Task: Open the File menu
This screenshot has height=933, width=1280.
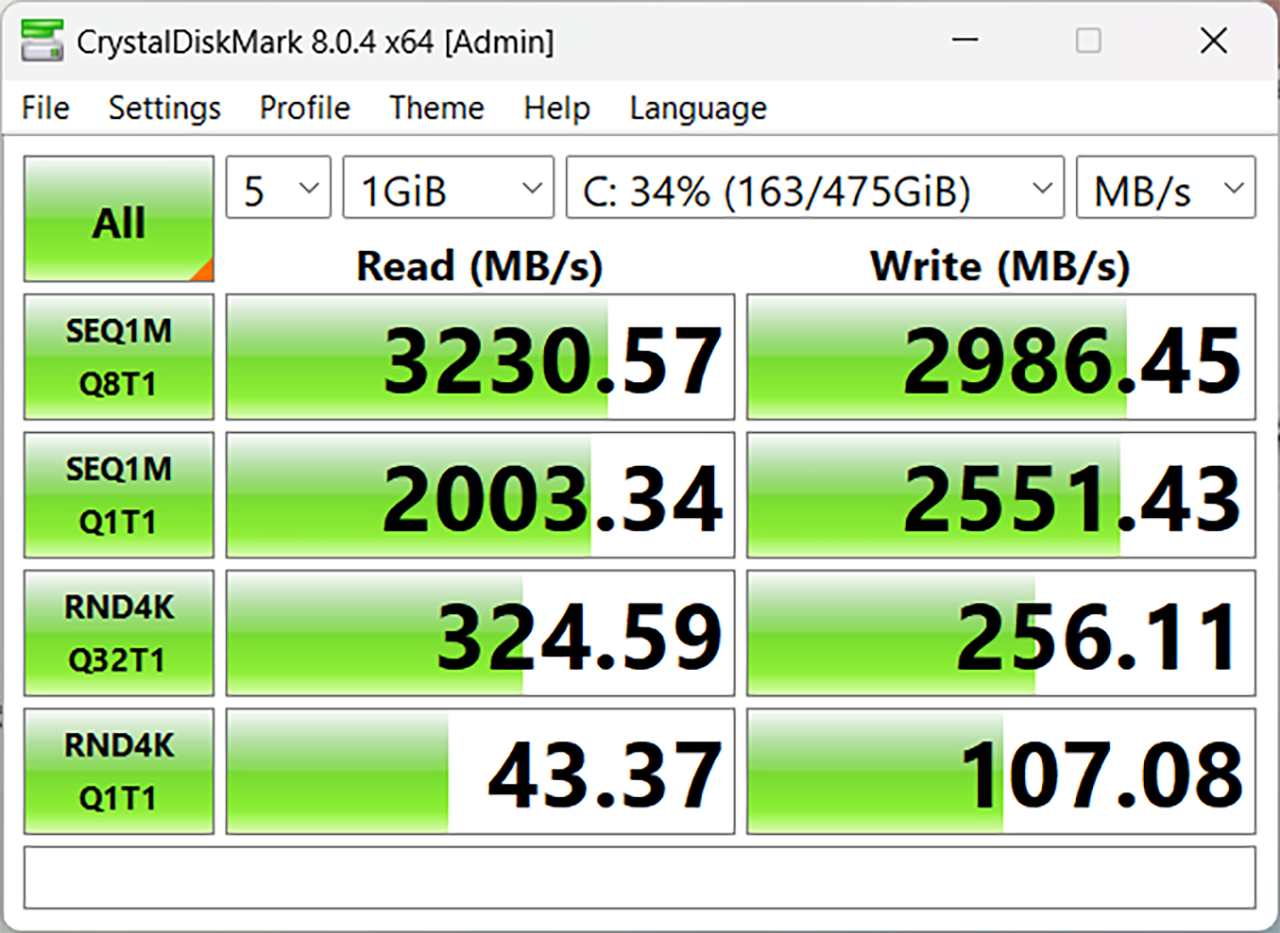Action: [x=45, y=108]
